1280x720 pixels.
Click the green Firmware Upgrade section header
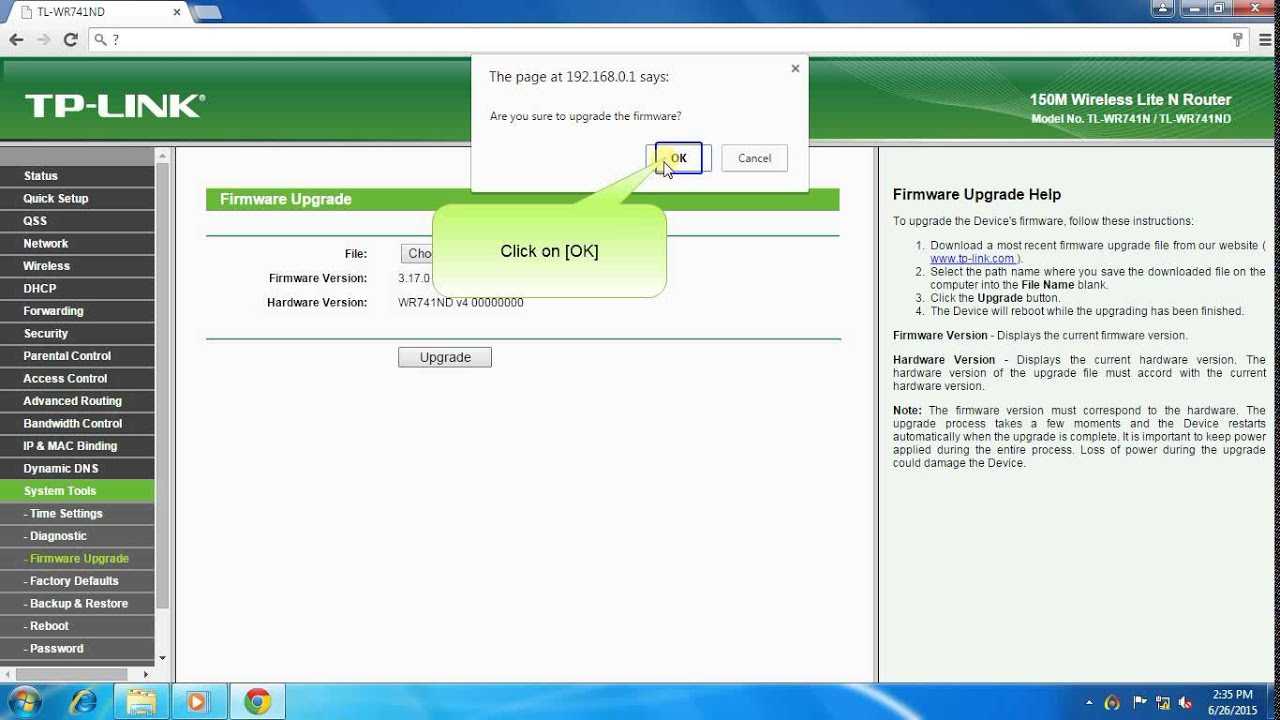(x=522, y=199)
